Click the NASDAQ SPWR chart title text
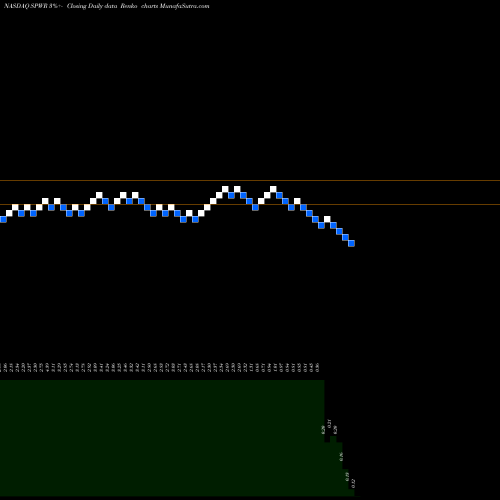Screen dimensions: 500x500 (107, 6)
